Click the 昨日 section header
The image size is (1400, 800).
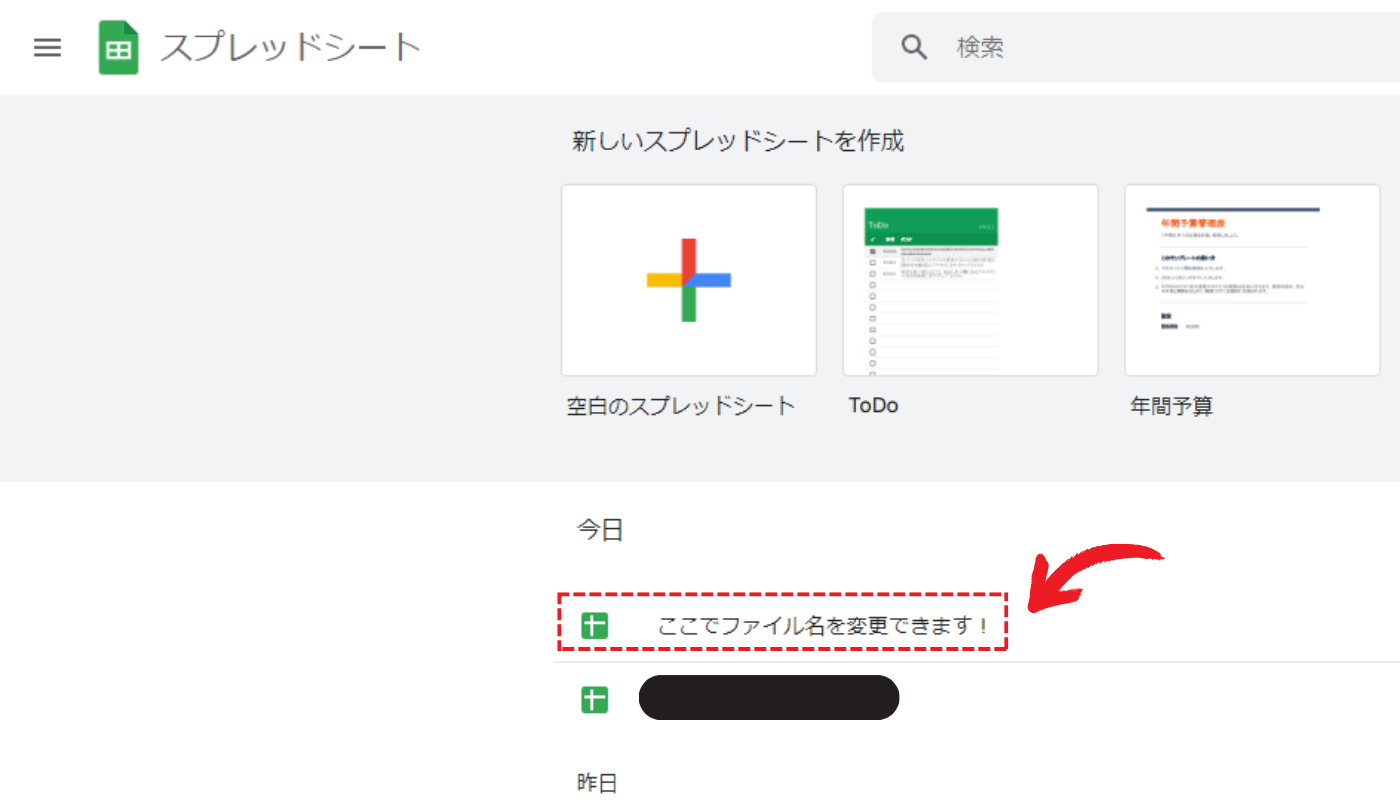(x=597, y=783)
